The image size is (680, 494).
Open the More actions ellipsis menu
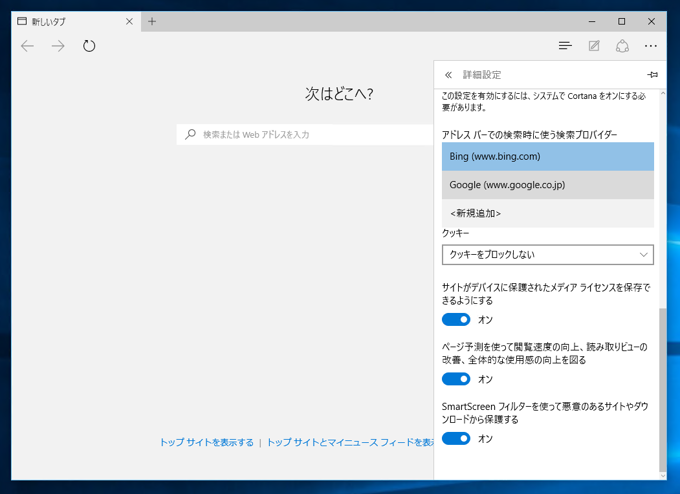[651, 46]
